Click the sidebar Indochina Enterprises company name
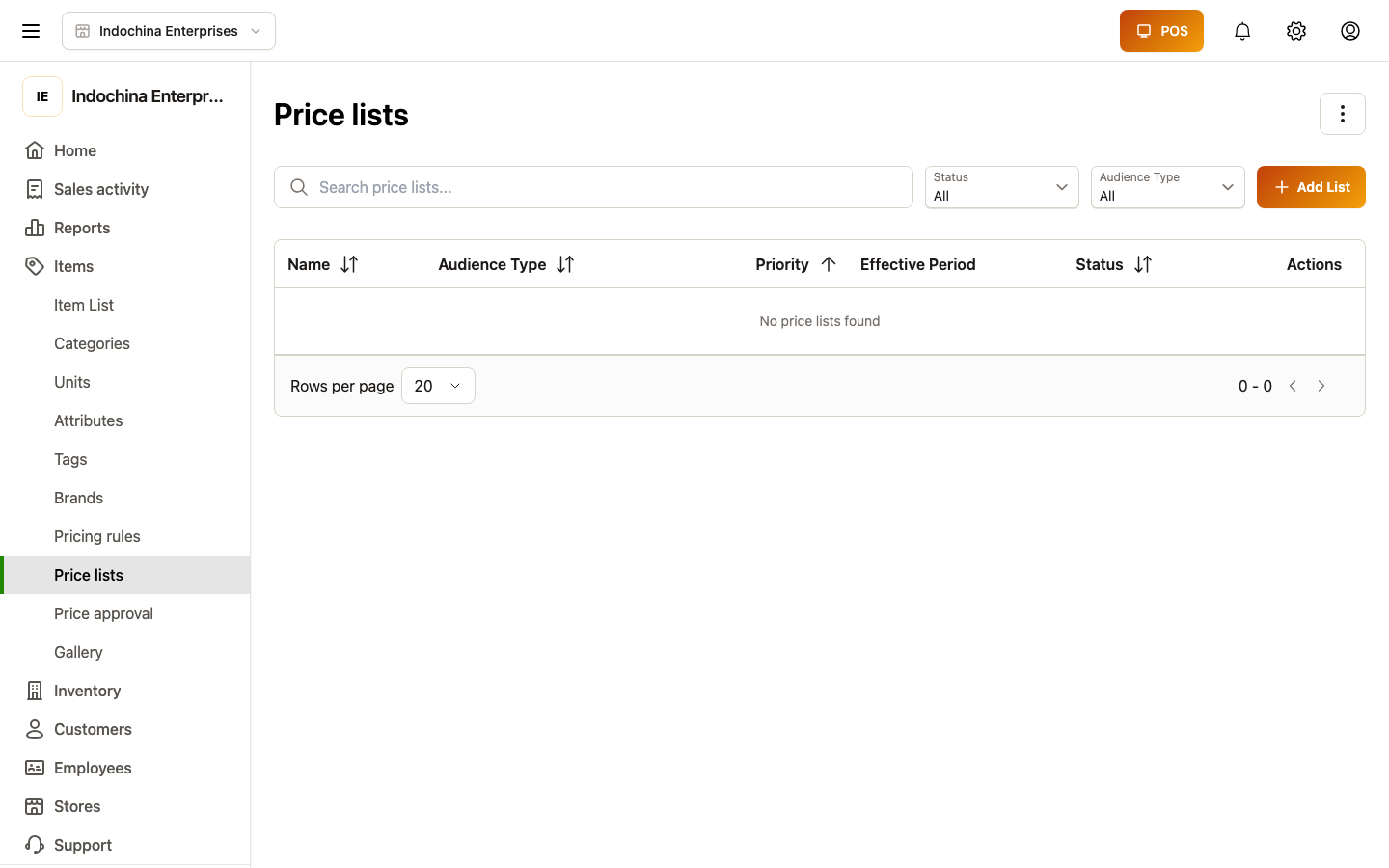Screen dimensions: 1389x868 [148, 96]
